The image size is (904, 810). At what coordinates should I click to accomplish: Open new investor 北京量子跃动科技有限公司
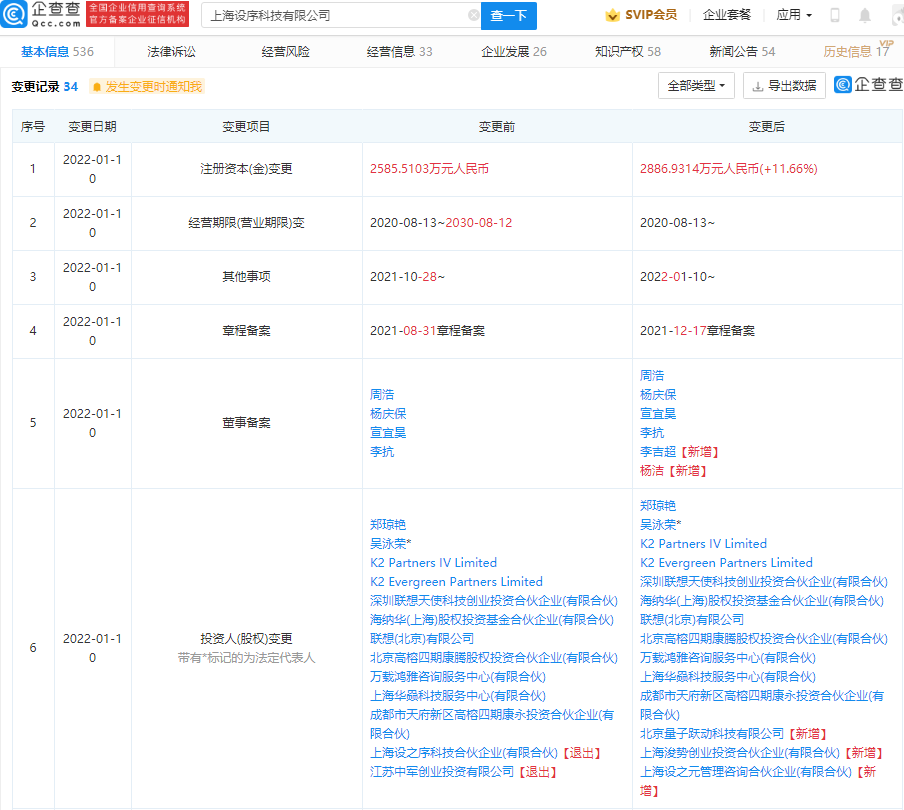tap(712, 734)
